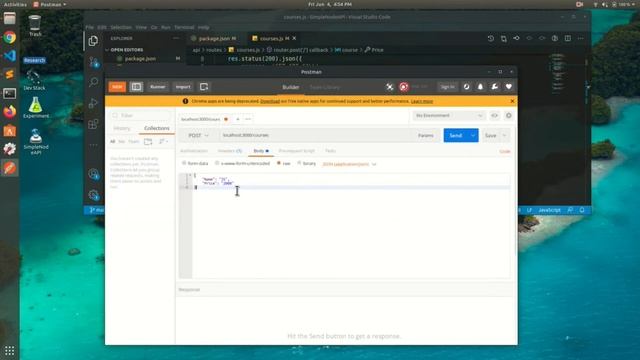The height and width of the screenshot is (360, 640).
Task: Select the All collections filter
Action: coord(113,141)
